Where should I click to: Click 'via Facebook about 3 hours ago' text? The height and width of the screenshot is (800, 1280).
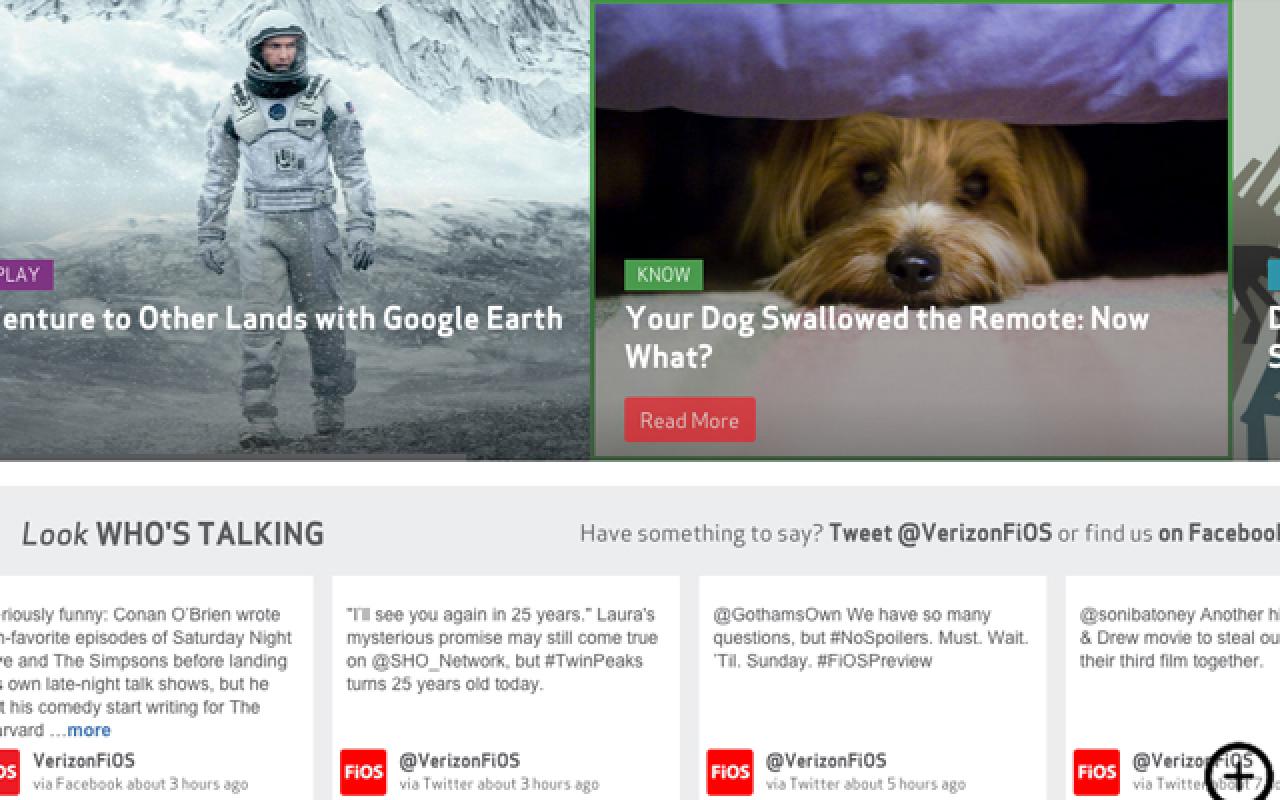[x=140, y=784]
